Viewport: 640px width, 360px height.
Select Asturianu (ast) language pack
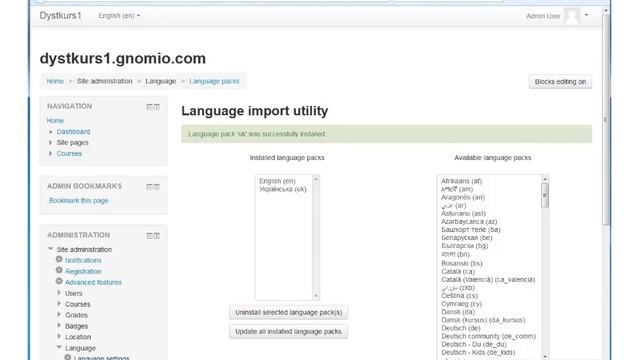click(x=464, y=213)
